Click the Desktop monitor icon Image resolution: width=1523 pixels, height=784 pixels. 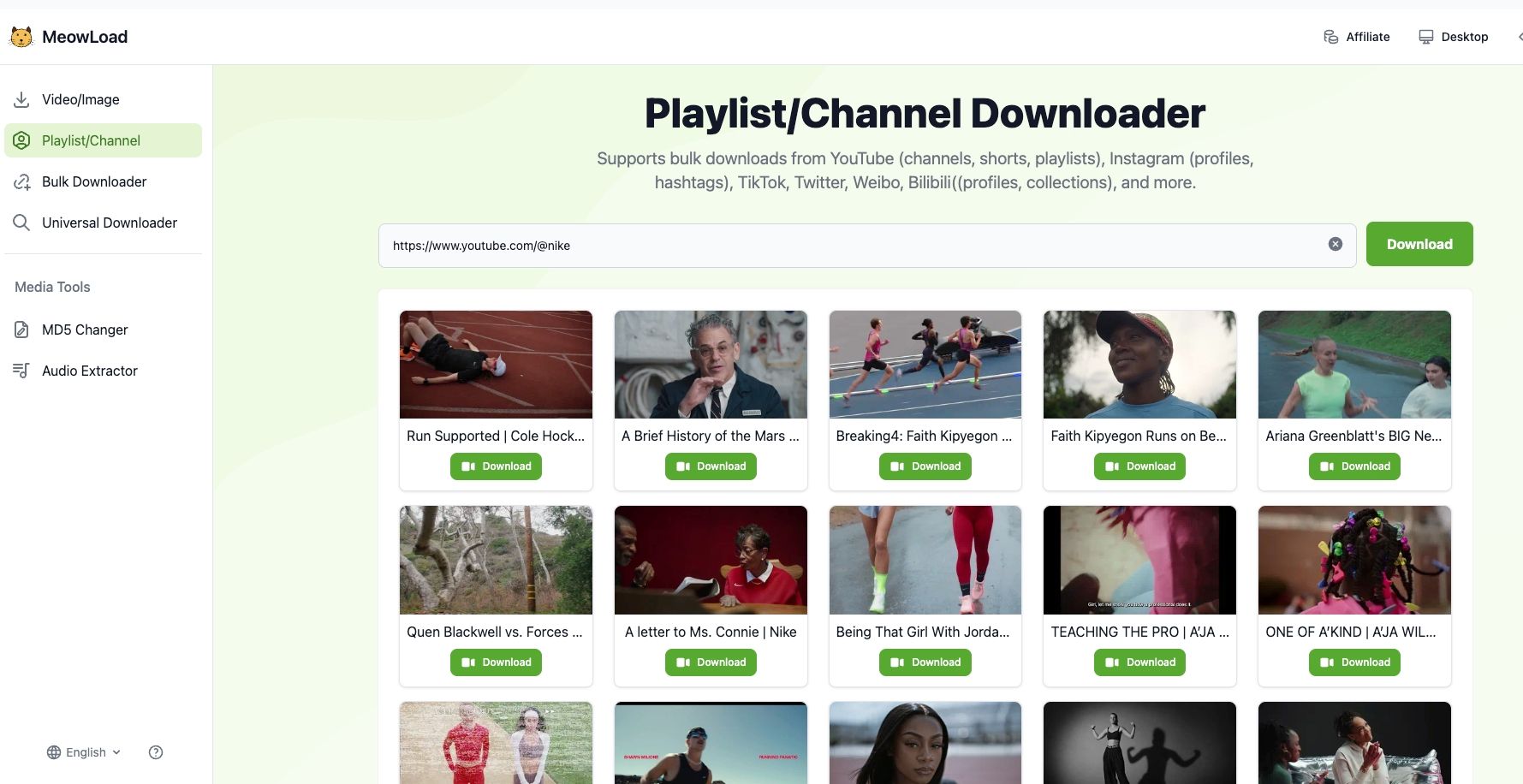pyautogui.click(x=1425, y=37)
